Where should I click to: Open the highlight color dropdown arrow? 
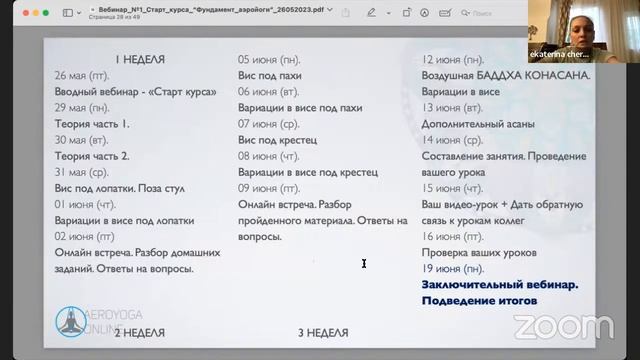(x=388, y=13)
